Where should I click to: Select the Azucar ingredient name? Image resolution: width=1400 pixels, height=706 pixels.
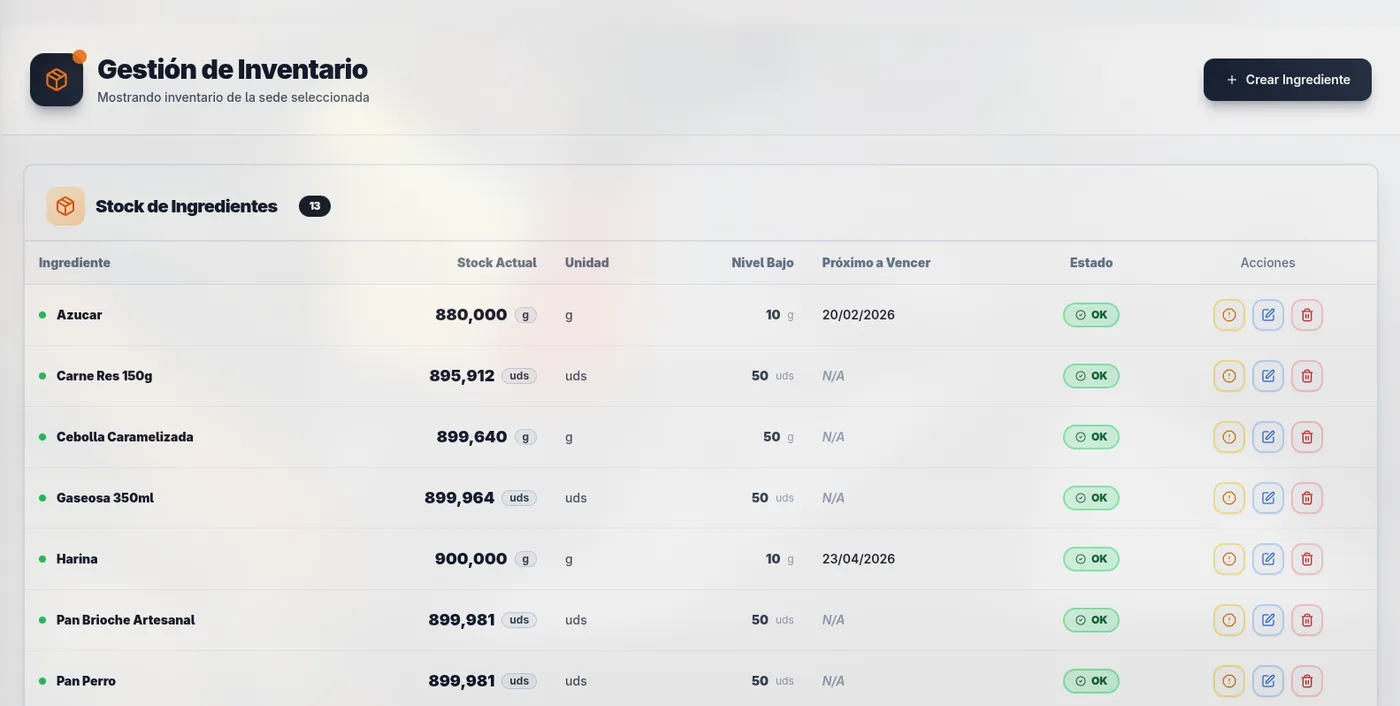click(79, 315)
